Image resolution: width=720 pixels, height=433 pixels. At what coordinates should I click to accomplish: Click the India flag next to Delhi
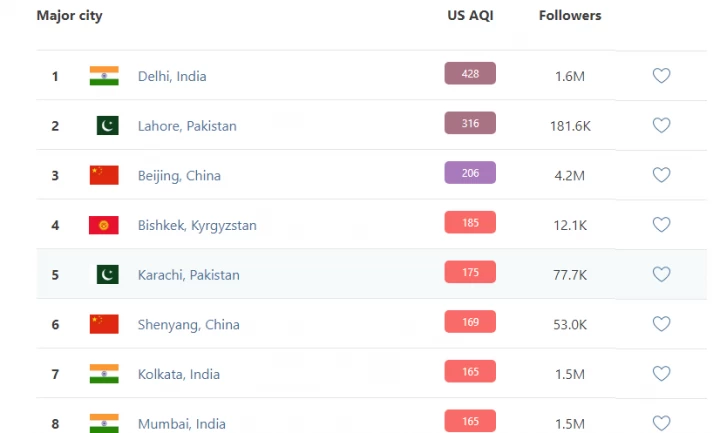pyautogui.click(x=104, y=76)
